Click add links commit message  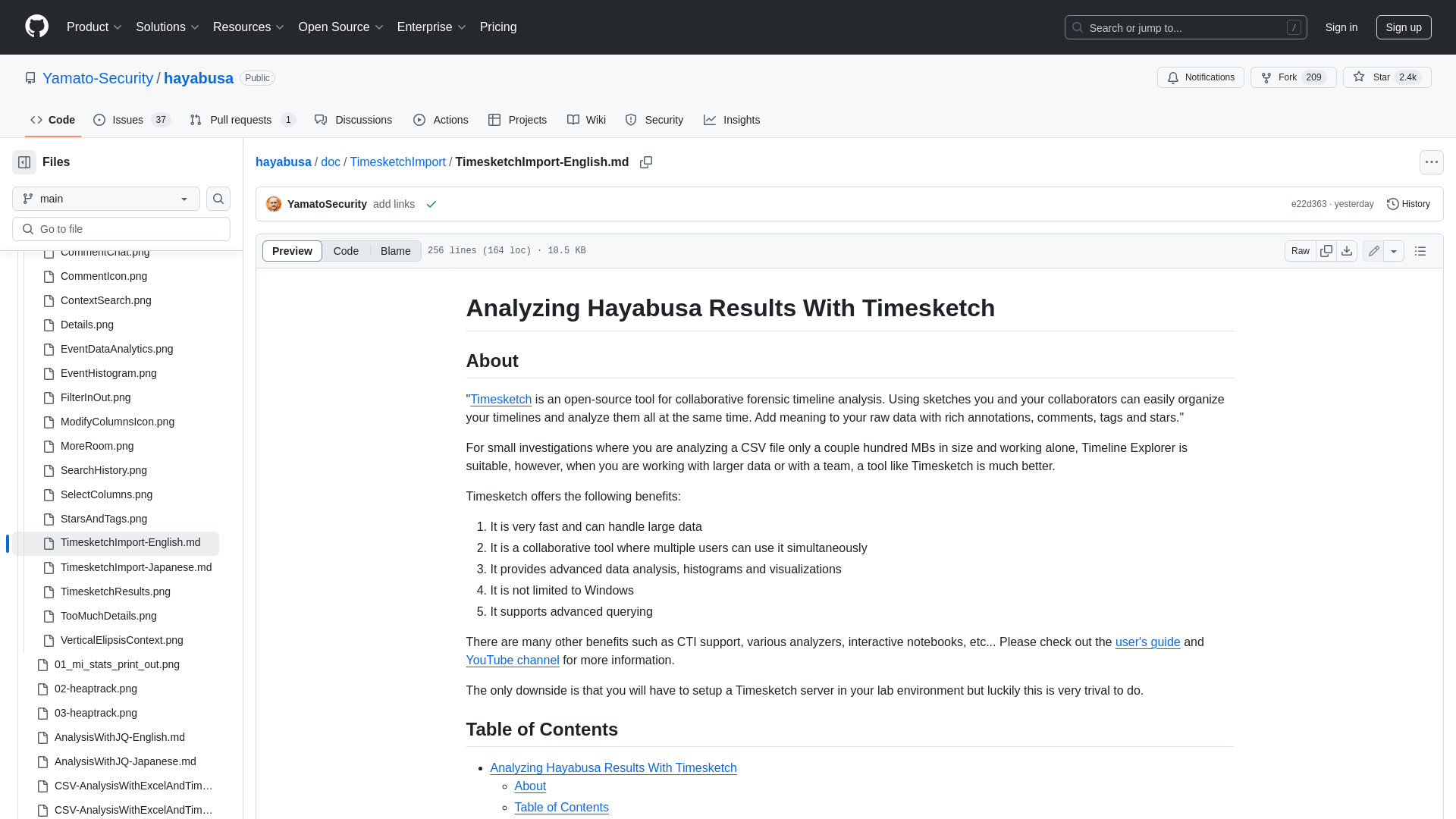[394, 204]
